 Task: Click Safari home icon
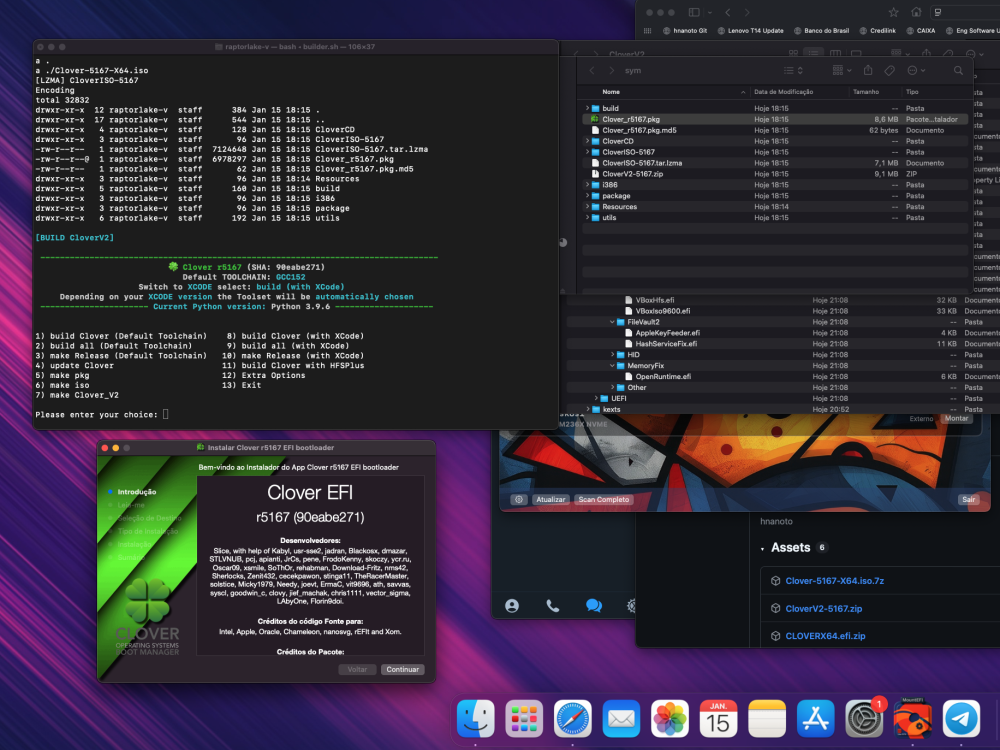point(916,12)
